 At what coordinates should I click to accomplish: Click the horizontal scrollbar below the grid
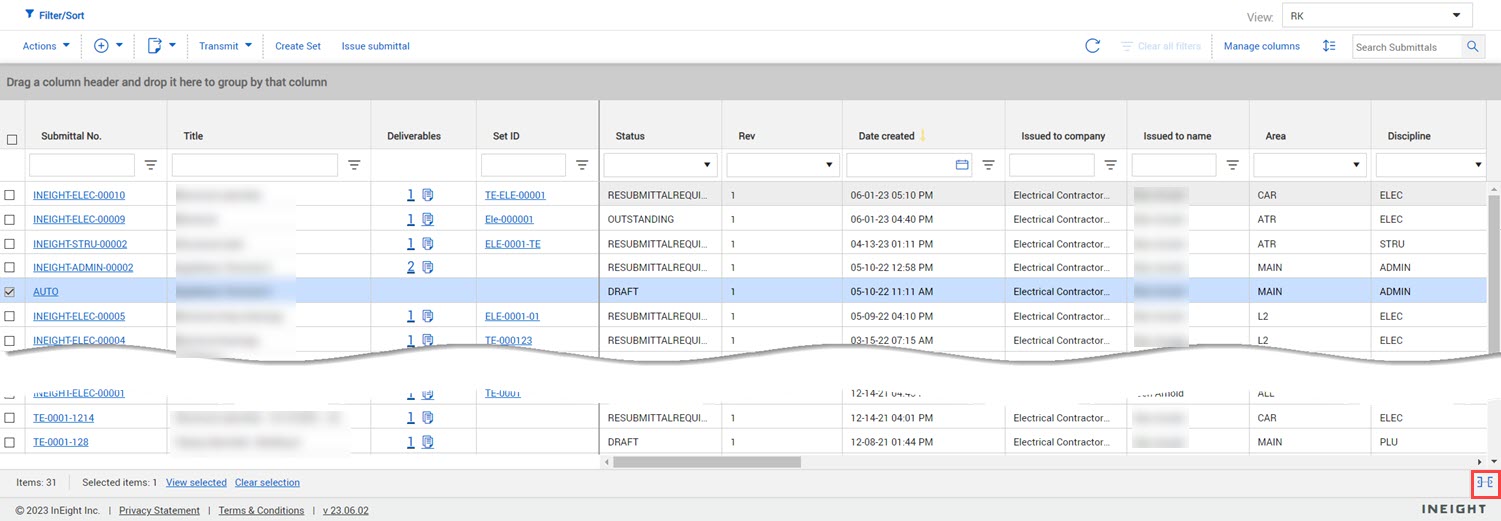(707, 462)
